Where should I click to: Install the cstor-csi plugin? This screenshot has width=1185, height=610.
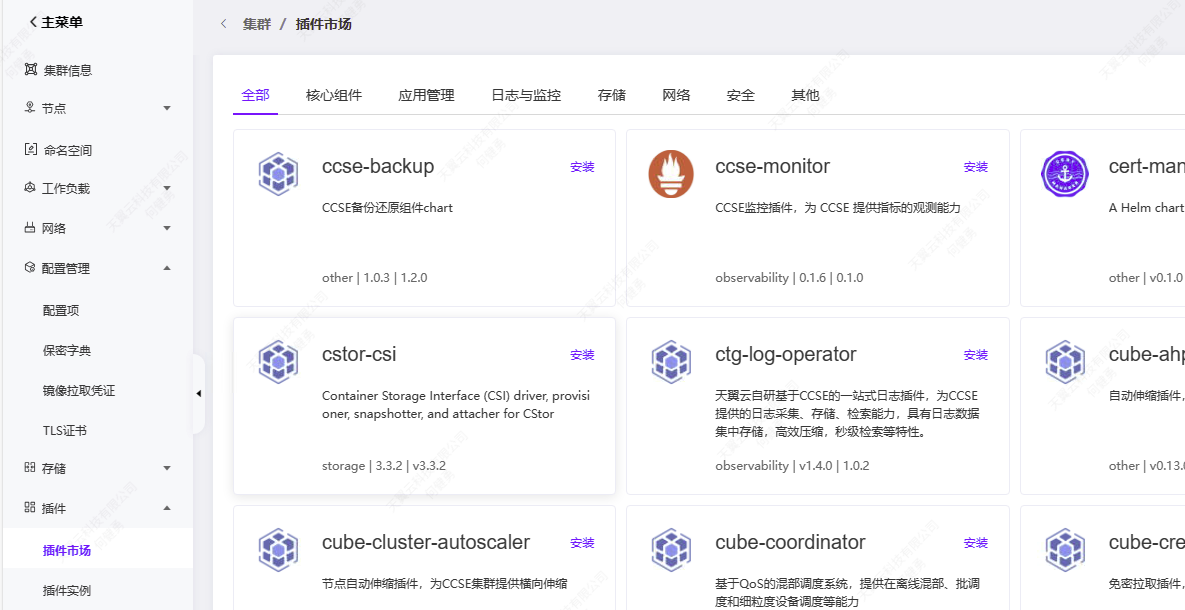point(582,355)
